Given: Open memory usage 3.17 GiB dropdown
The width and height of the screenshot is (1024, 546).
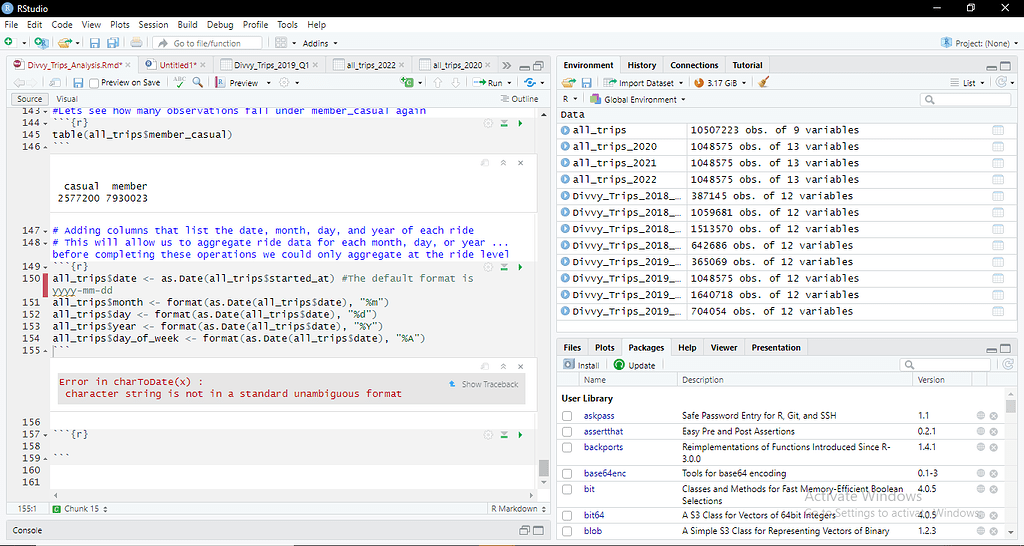Looking at the screenshot, I should 720,83.
